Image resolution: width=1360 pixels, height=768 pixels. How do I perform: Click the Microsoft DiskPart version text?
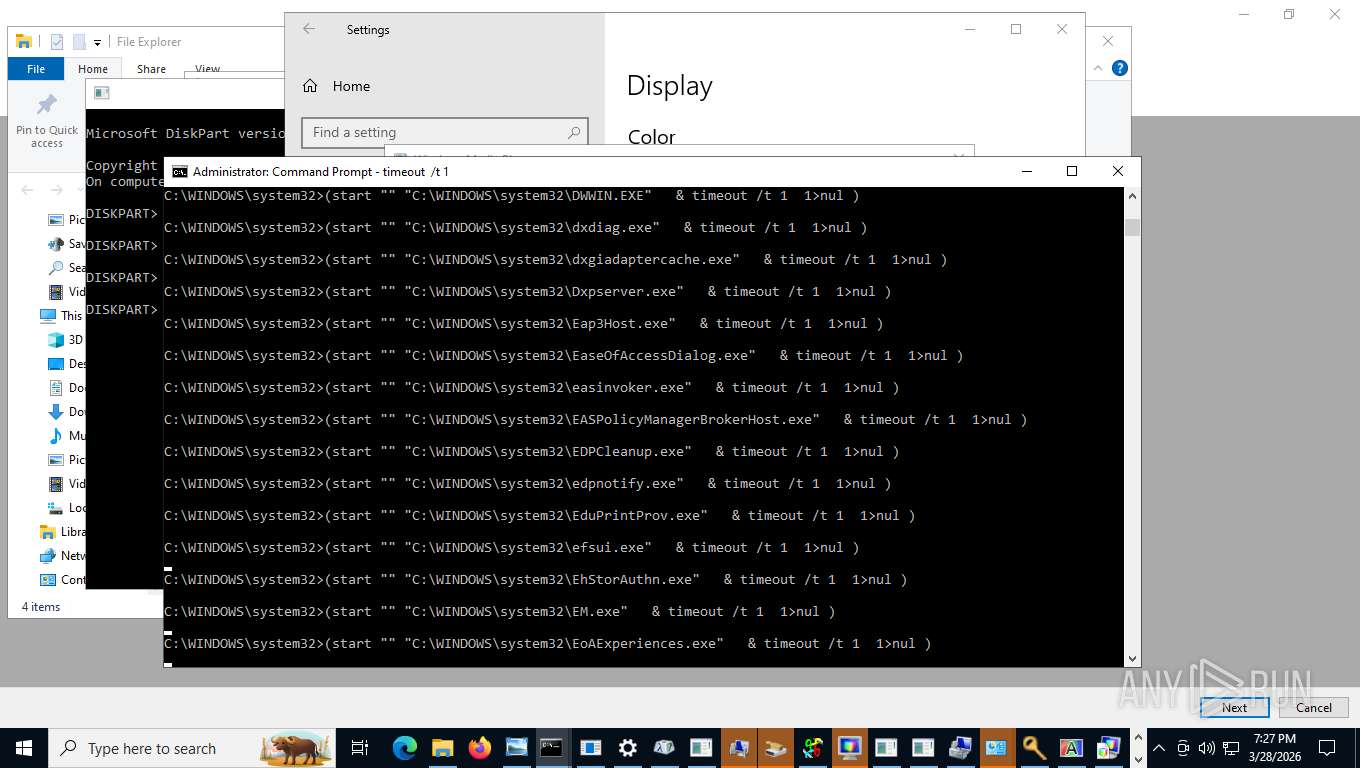coord(185,133)
